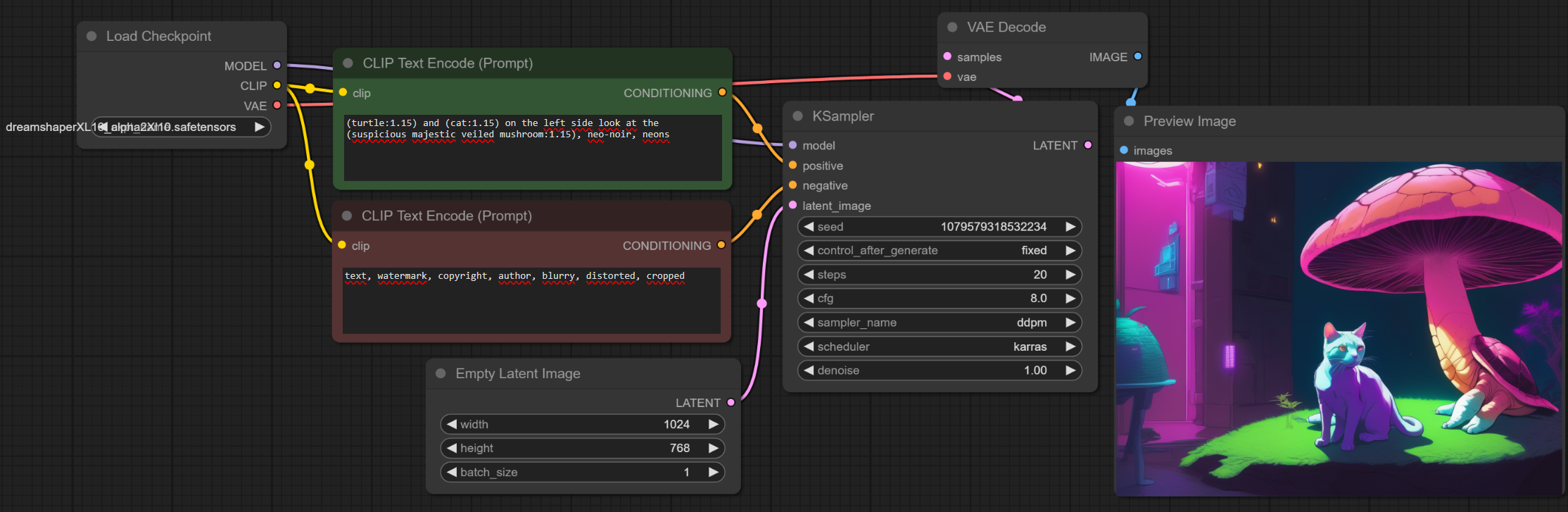Click the VAE output socket on Load Checkpoint
The image size is (1568, 512).
277,106
